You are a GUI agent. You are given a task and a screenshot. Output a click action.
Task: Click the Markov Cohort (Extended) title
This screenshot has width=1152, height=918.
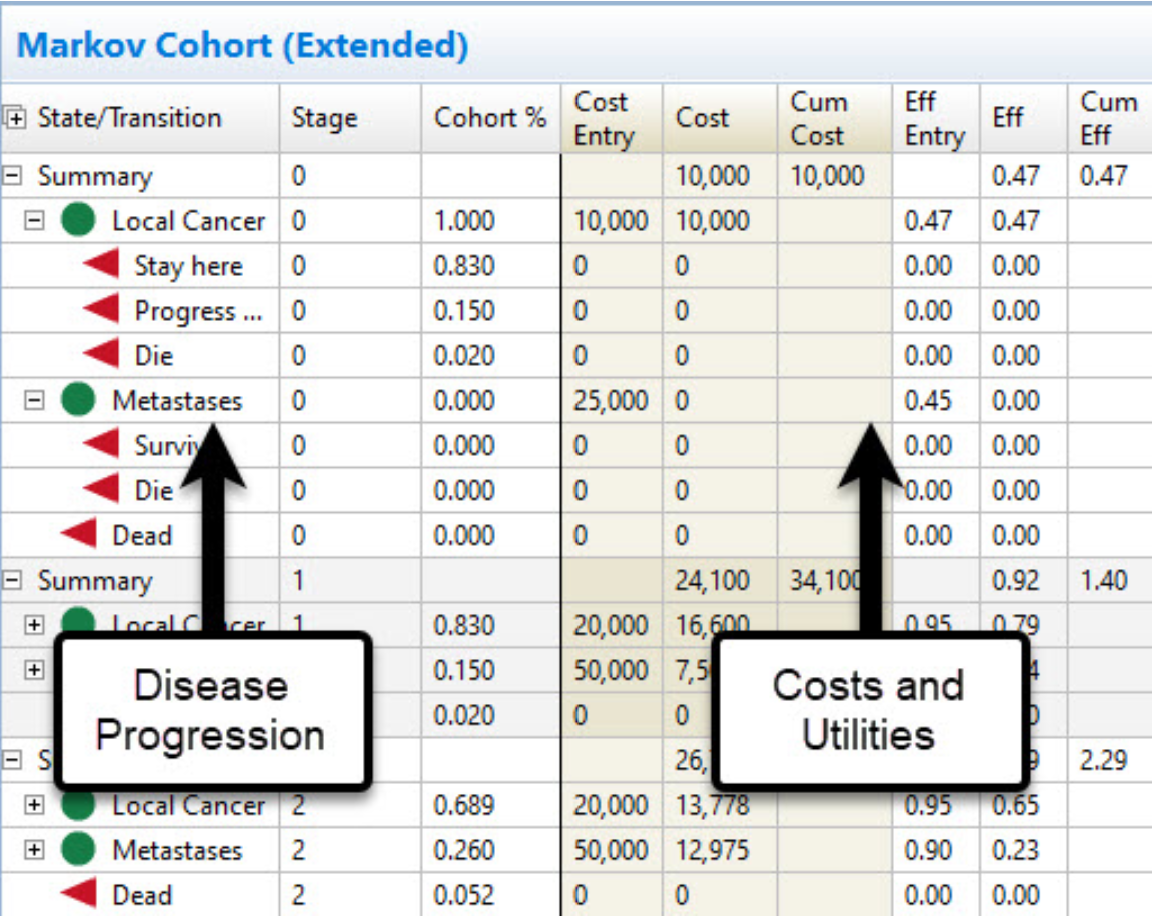[243, 45]
